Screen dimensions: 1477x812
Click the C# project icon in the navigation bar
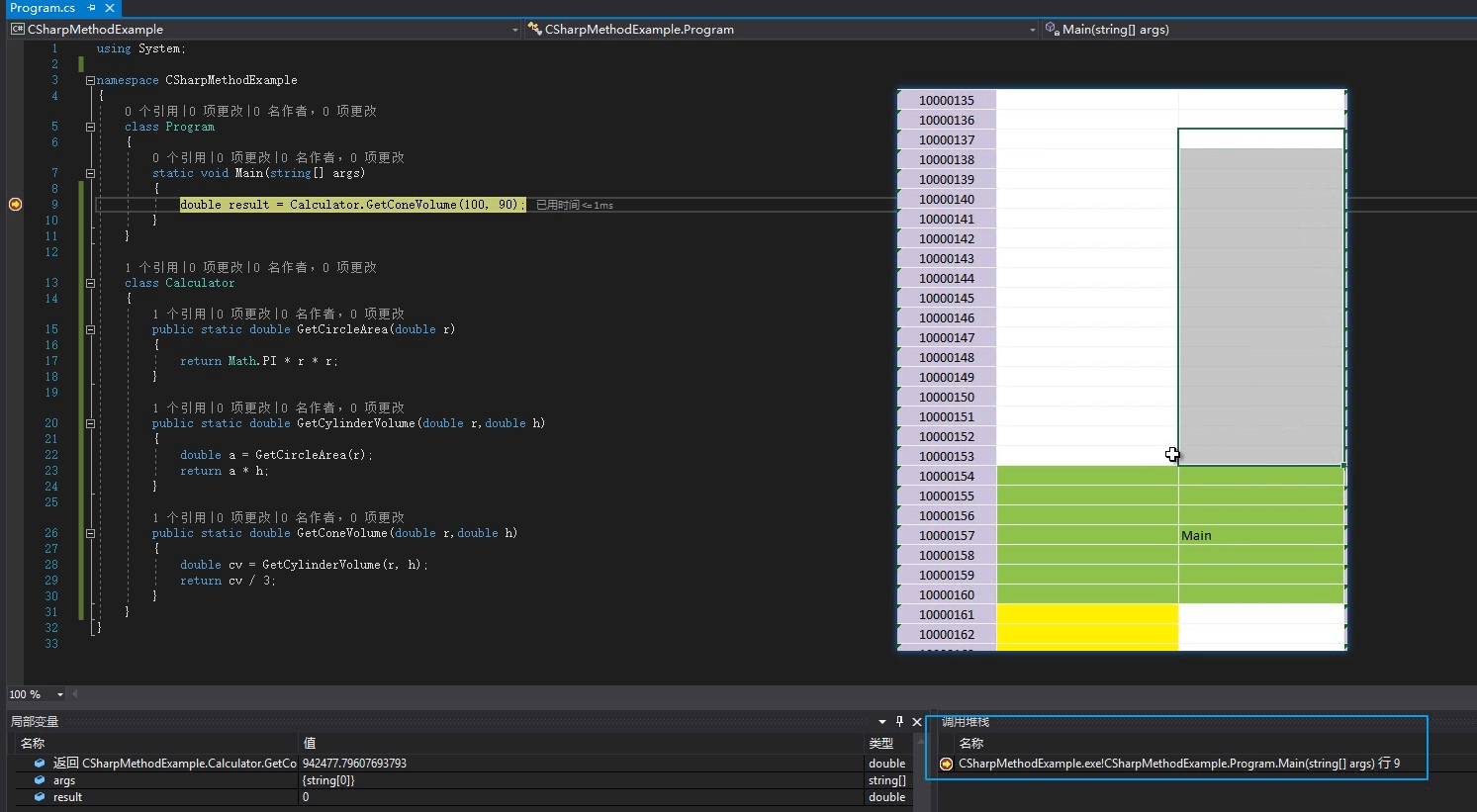(x=18, y=30)
